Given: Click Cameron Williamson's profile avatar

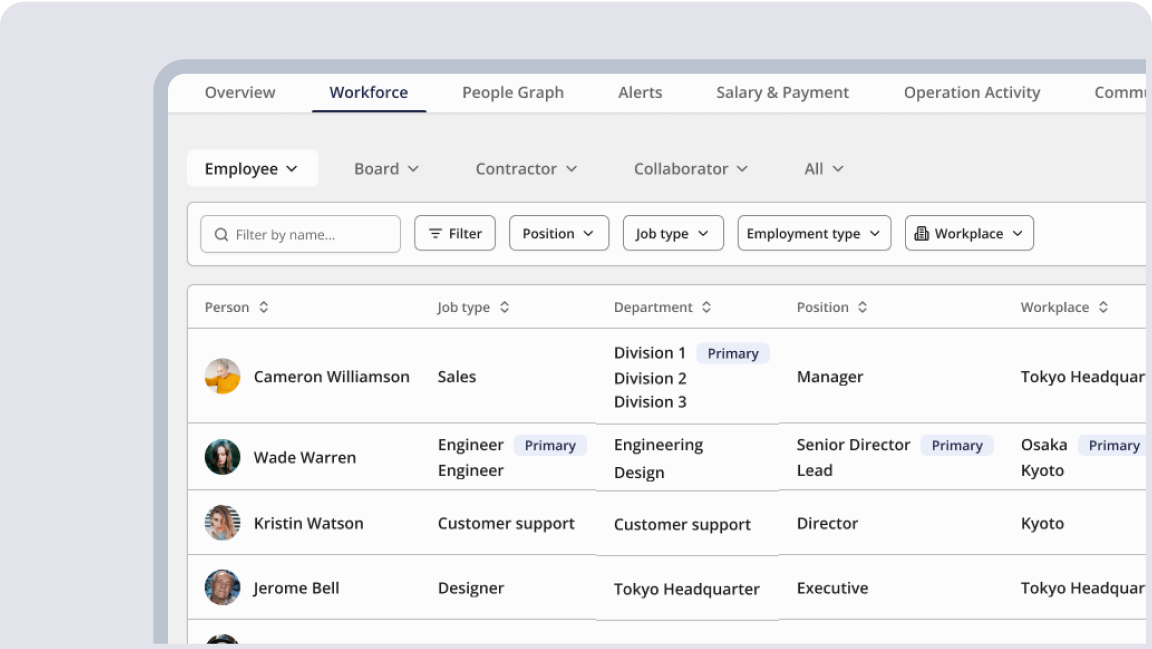Looking at the screenshot, I should tap(222, 377).
